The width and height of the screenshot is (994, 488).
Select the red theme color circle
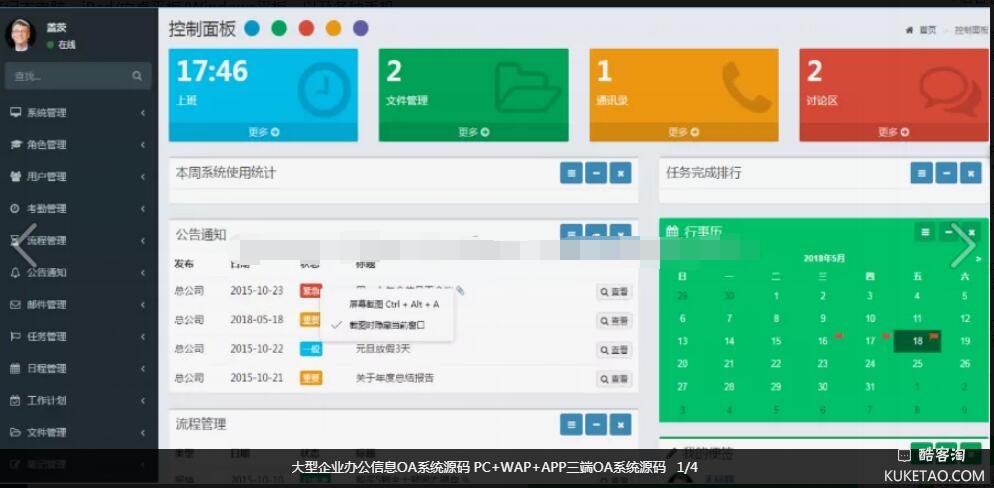306,28
